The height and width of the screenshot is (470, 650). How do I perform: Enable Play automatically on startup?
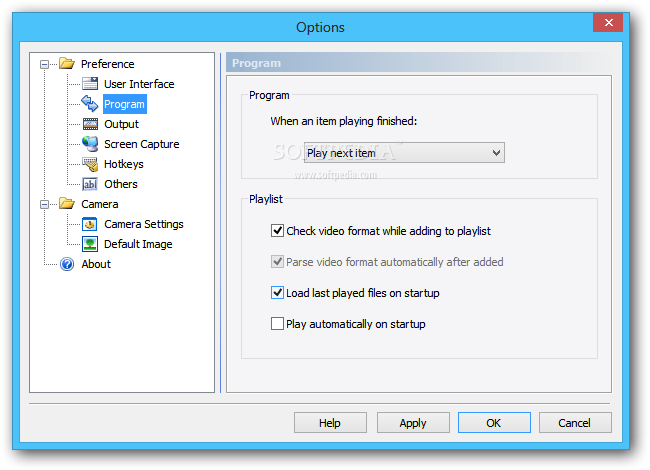pyautogui.click(x=278, y=324)
